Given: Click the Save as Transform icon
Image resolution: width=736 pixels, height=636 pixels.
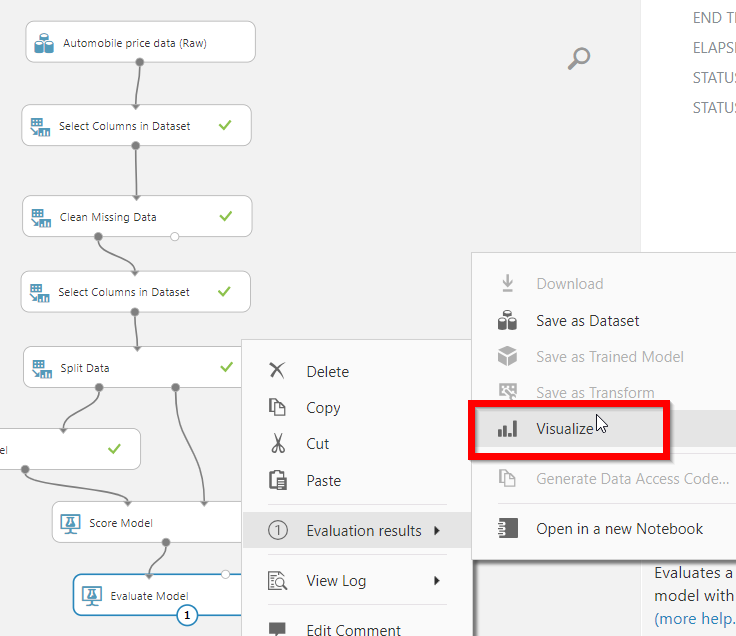Looking at the screenshot, I should [x=507, y=391].
